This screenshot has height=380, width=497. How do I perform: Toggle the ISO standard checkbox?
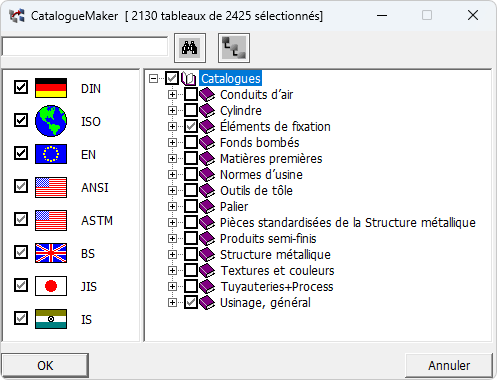[21, 120]
